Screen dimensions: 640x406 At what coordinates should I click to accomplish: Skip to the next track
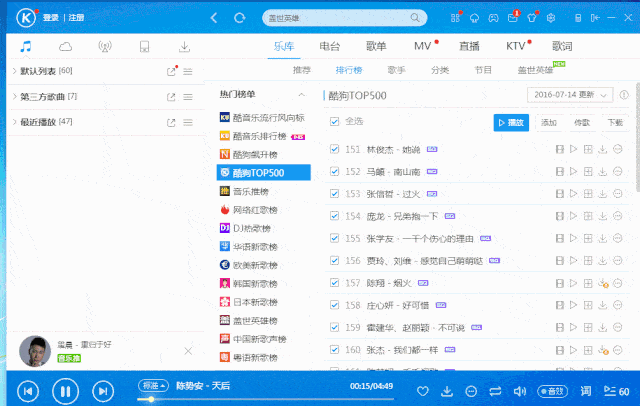103,391
